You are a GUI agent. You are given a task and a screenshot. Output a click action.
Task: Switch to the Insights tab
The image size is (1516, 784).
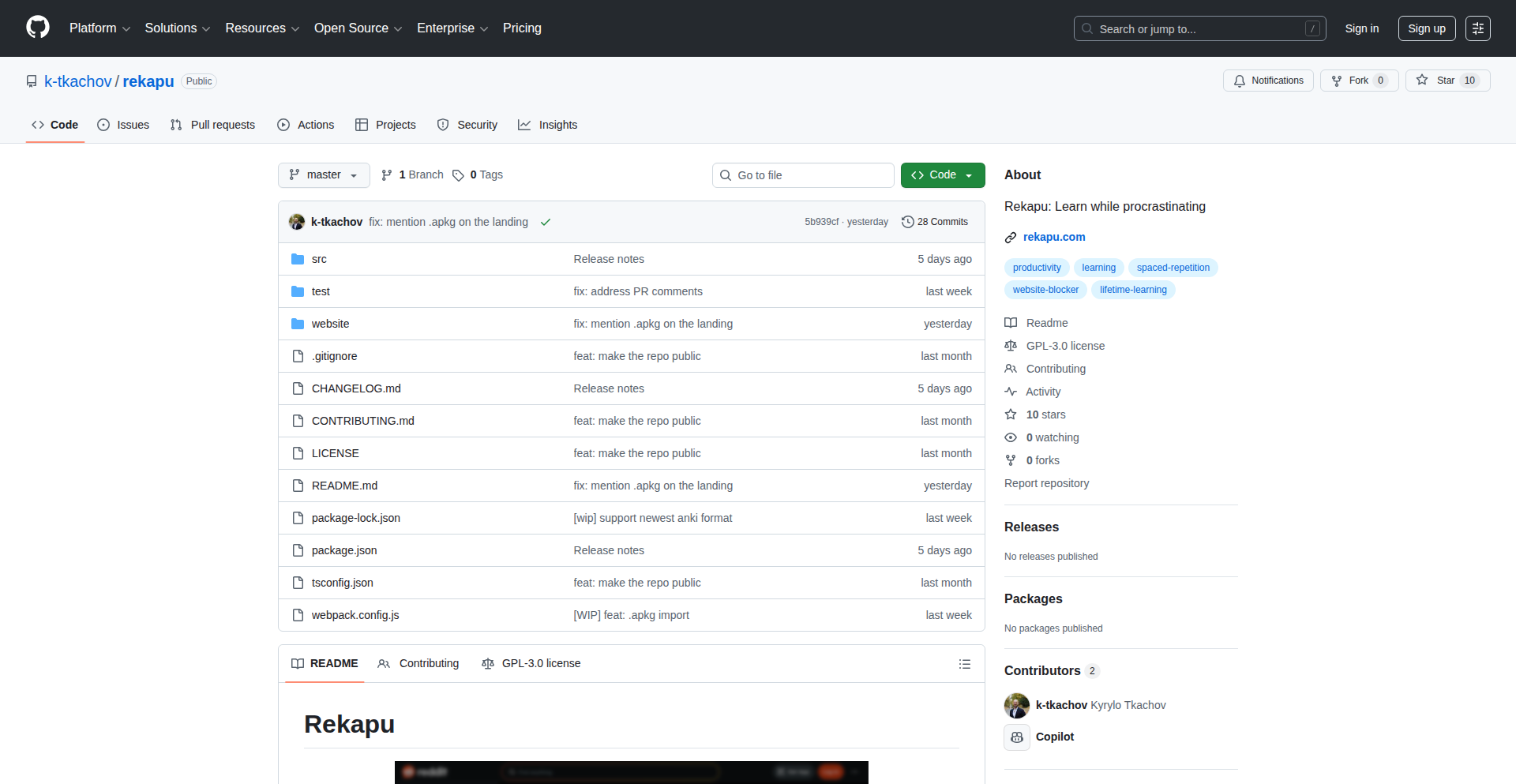(x=548, y=125)
